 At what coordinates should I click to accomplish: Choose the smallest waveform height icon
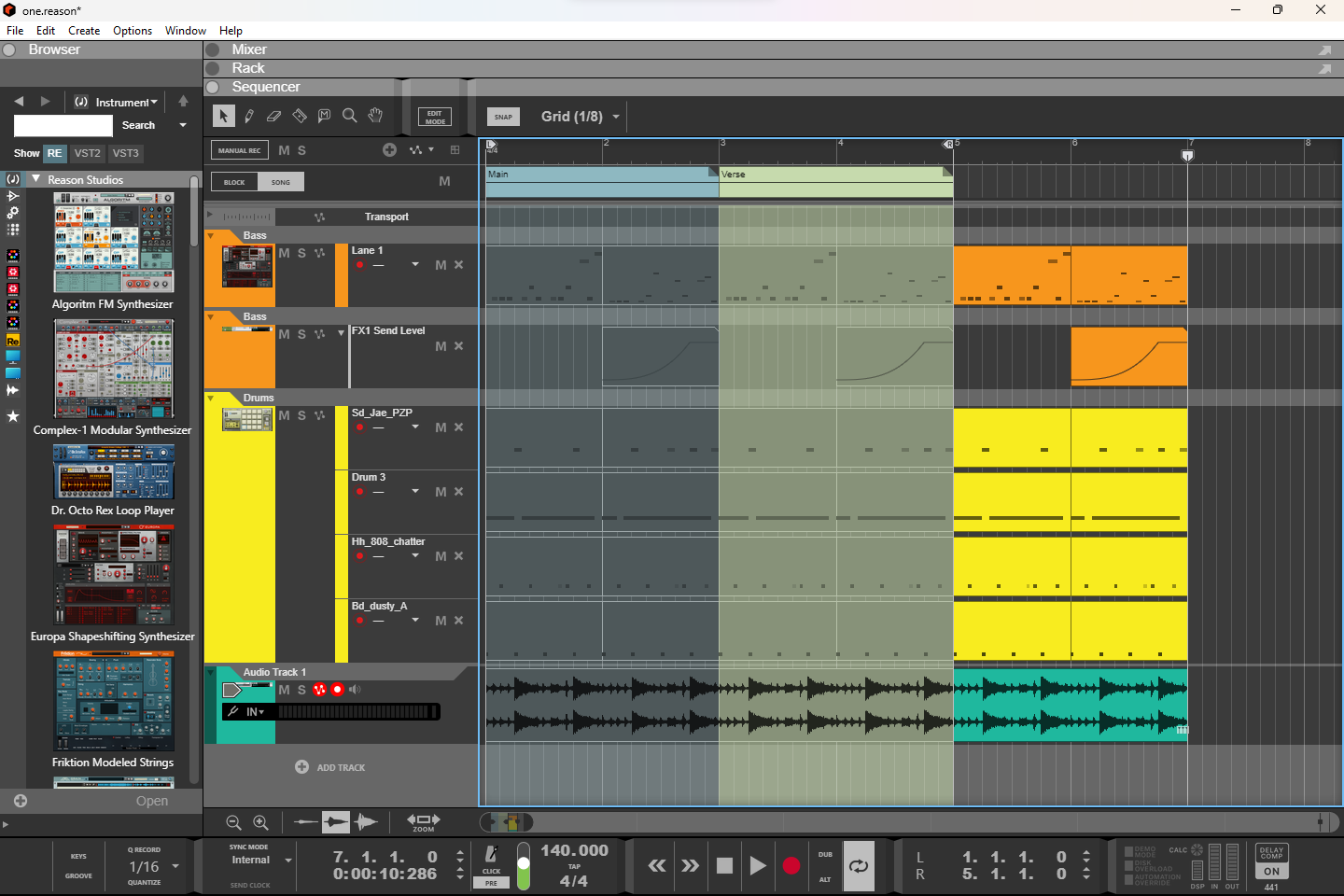[305, 822]
